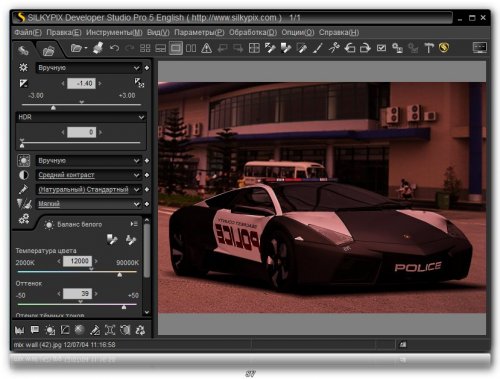Select the trimming scissors tool

(x=334, y=48)
